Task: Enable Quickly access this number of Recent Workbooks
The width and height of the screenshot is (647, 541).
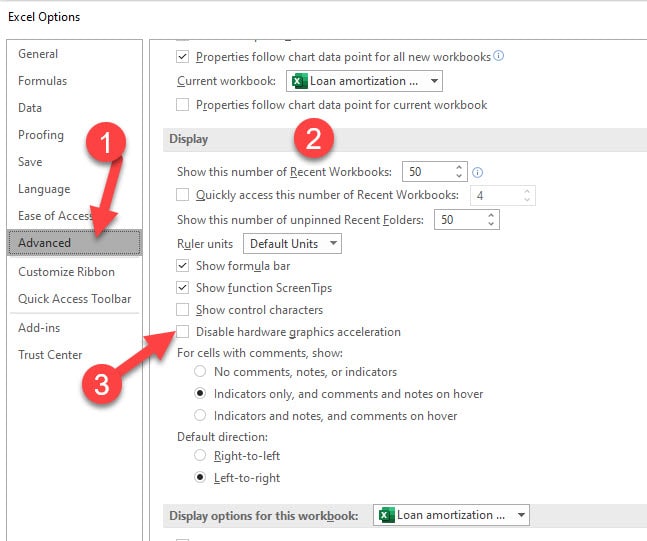Action: (182, 195)
